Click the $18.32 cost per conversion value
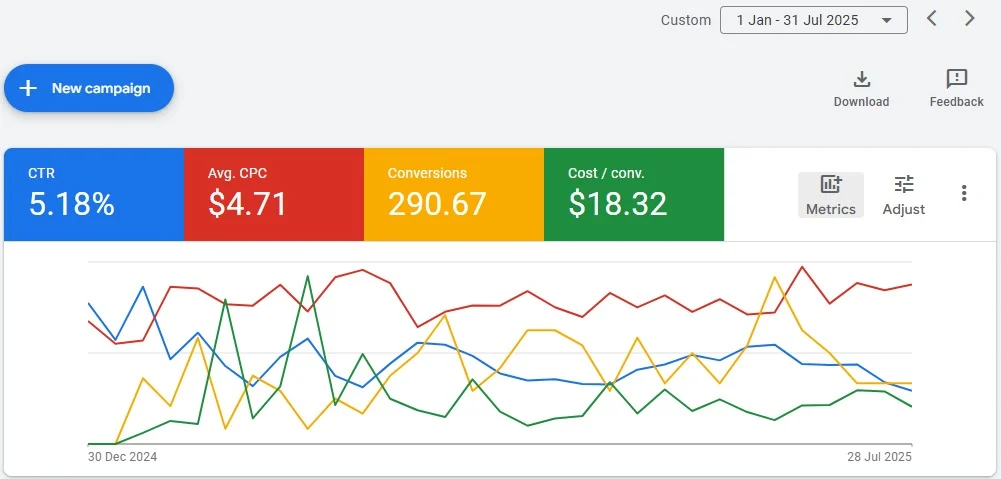The width and height of the screenshot is (1001, 479). [x=617, y=204]
